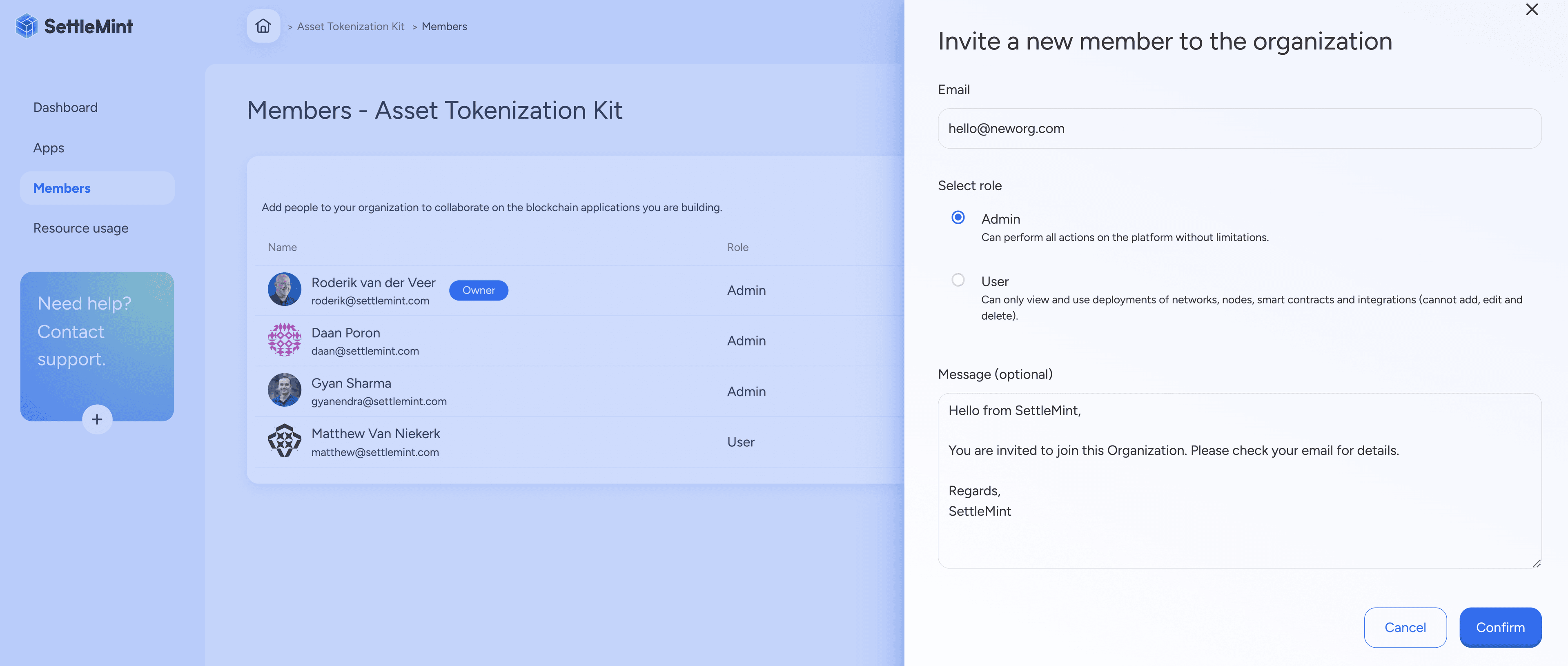Cancel the member invitation
Viewport: 1568px width, 666px height.
coord(1405,628)
